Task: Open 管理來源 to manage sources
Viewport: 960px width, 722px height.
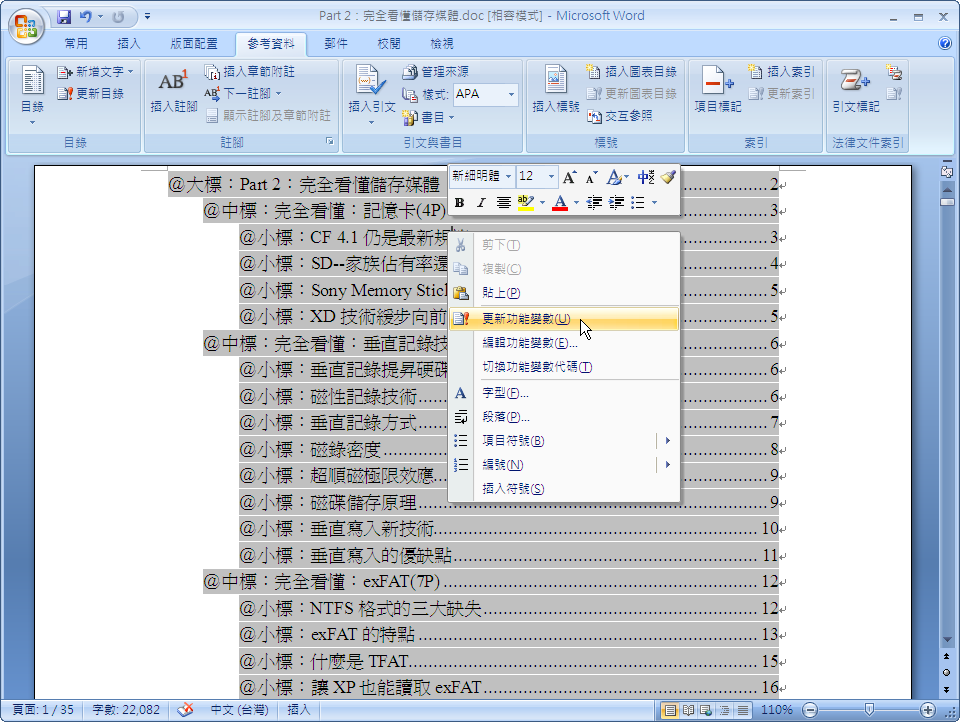Action: pyautogui.click(x=435, y=72)
